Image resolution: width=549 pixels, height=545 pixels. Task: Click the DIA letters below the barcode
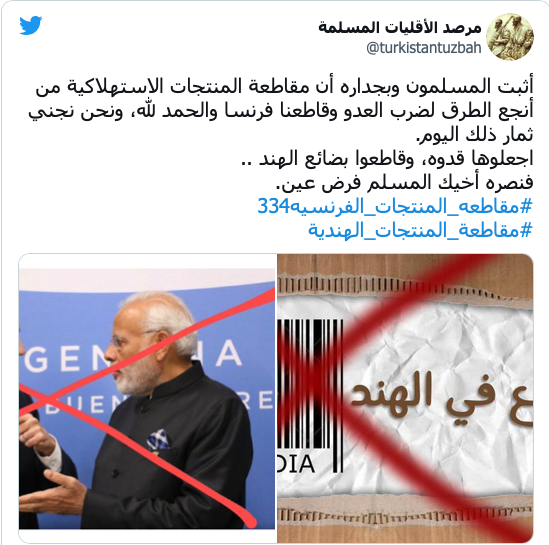point(296,463)
